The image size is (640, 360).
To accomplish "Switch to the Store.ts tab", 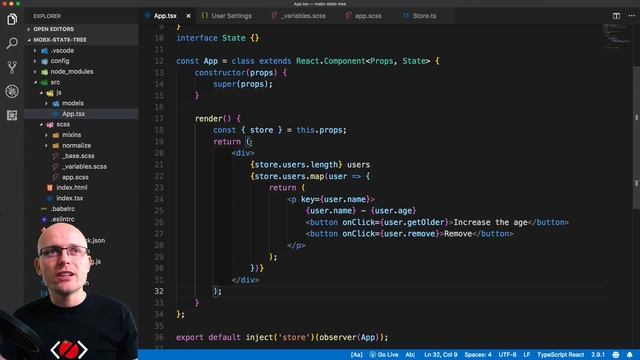I will tap(420, 16).
